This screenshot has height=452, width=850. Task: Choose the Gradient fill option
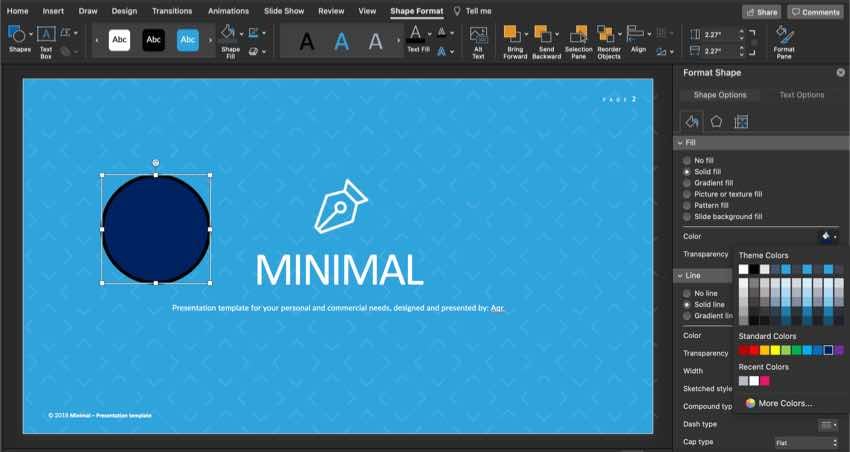(x=686, y=183)
